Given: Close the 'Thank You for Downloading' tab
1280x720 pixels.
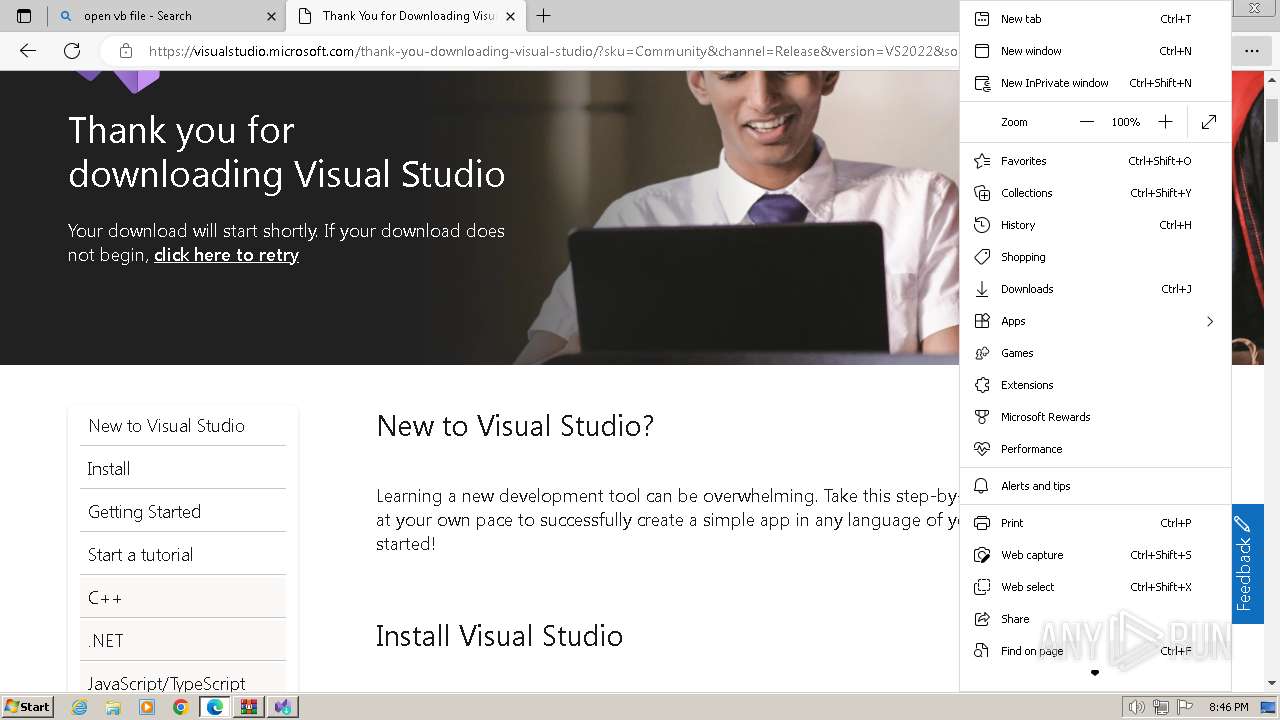Looking at the screenshot, I should pyautogui.click(x=510, y=16).
